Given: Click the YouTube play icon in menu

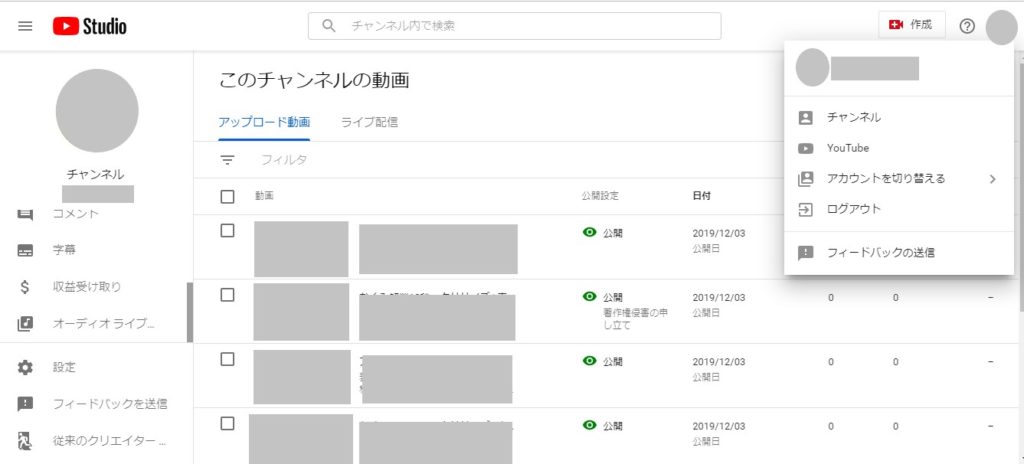Looking at the screenshot, I should point(806,148).
